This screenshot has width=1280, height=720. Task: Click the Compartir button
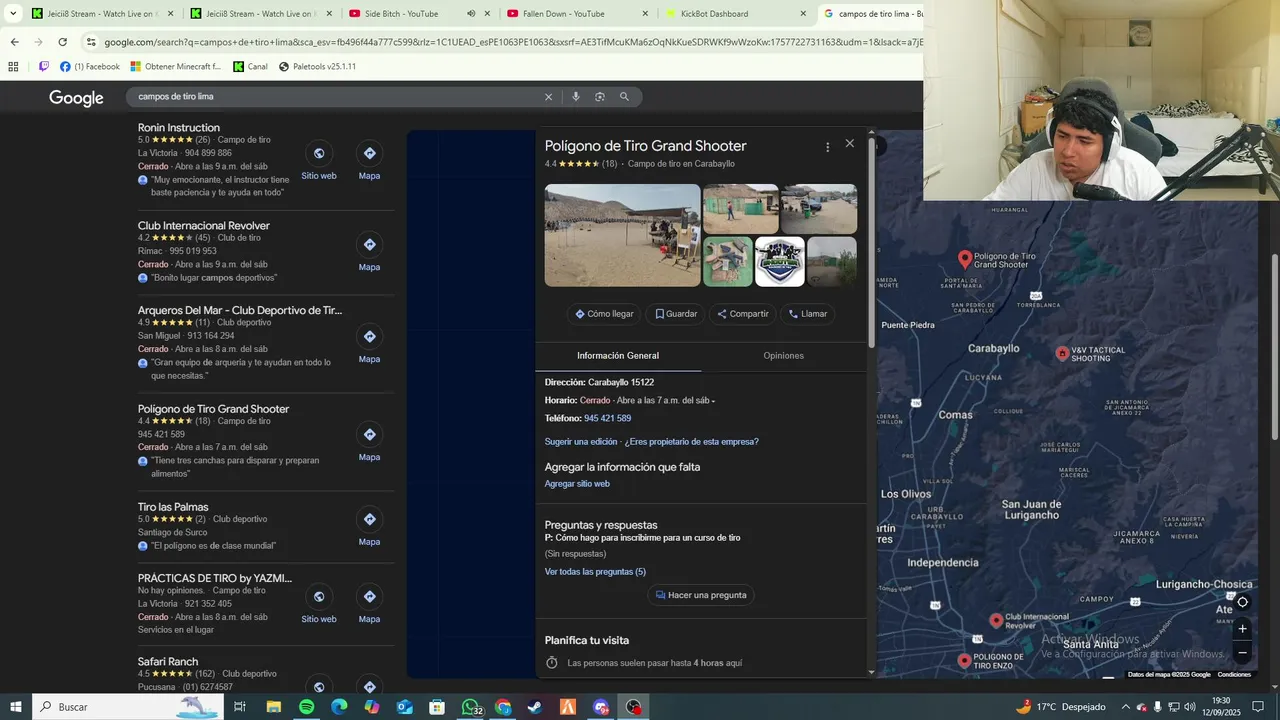click(x=742, y=314)
